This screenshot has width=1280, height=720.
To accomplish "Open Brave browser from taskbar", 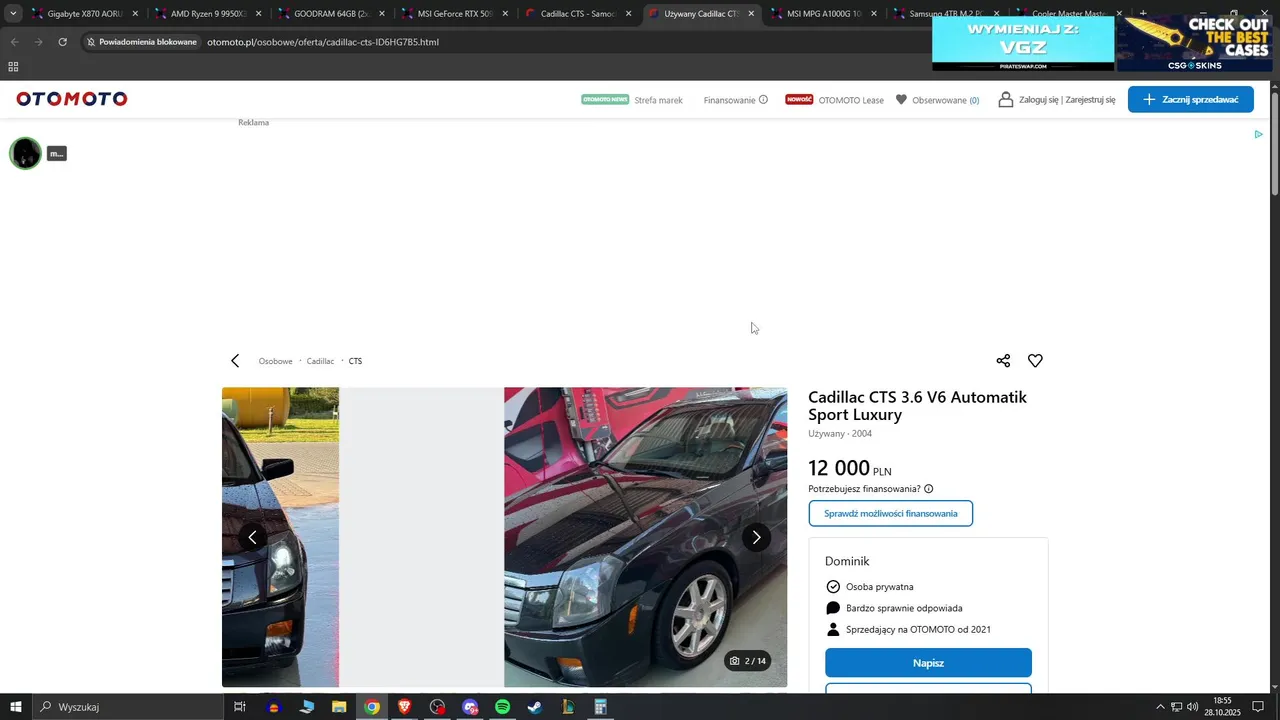I will coord(404,707).
